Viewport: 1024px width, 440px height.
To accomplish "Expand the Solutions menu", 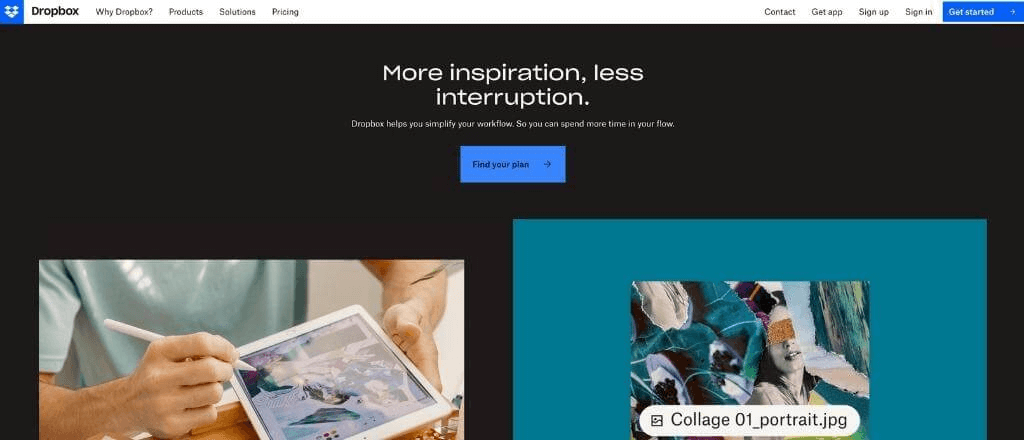I will pos(238,12).
